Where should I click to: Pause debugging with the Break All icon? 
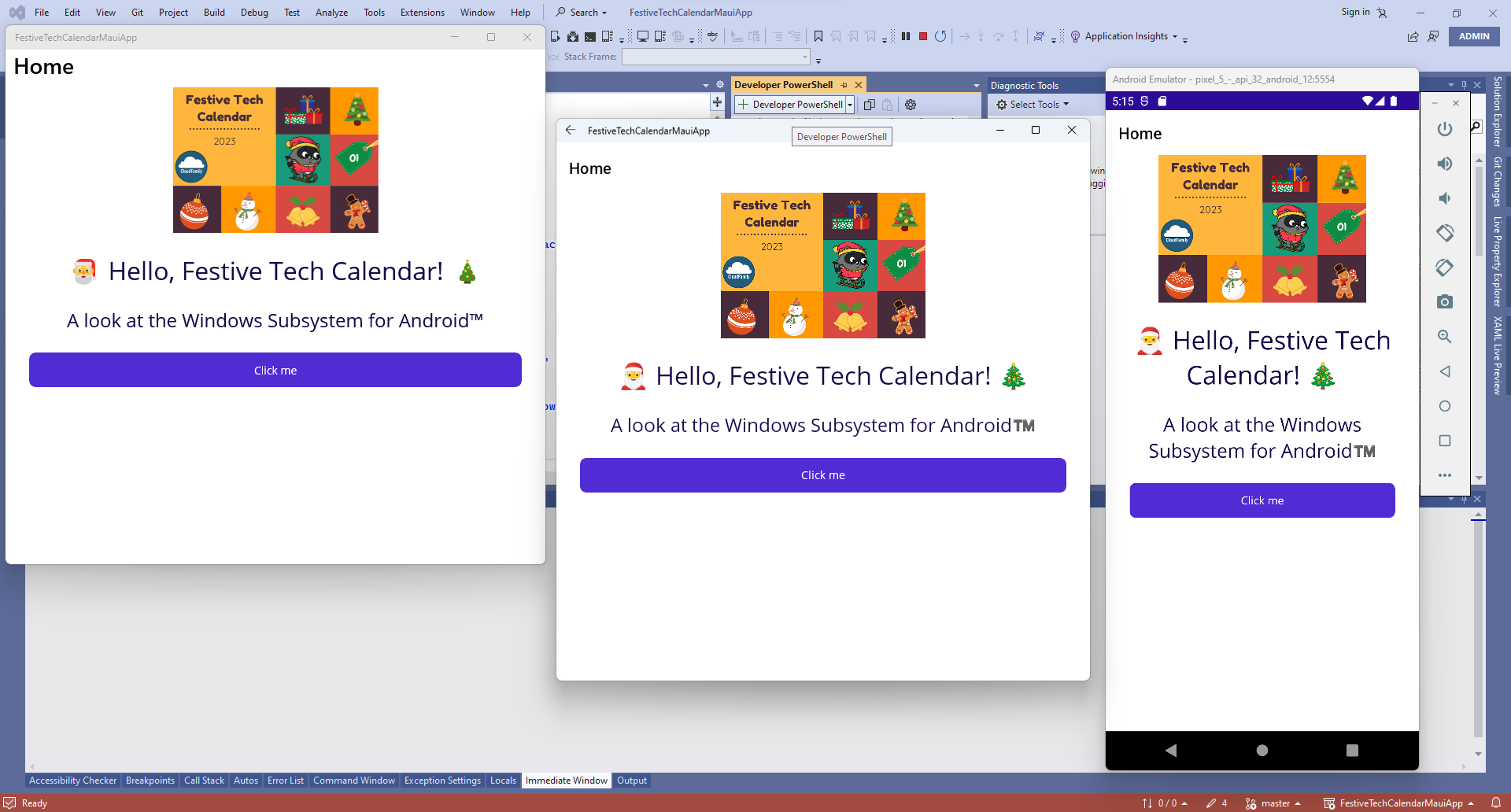906,36
